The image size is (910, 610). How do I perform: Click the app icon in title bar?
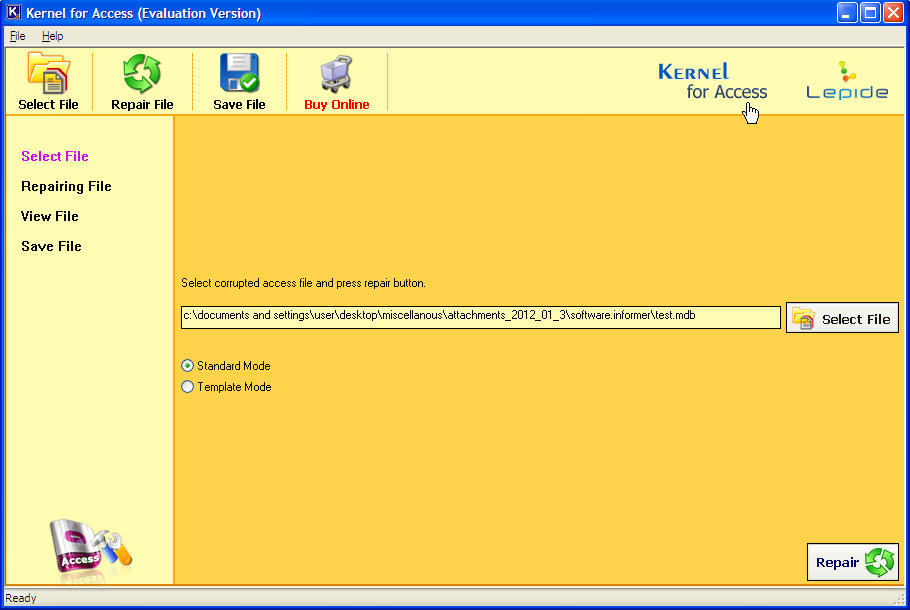tap(14, 13)
